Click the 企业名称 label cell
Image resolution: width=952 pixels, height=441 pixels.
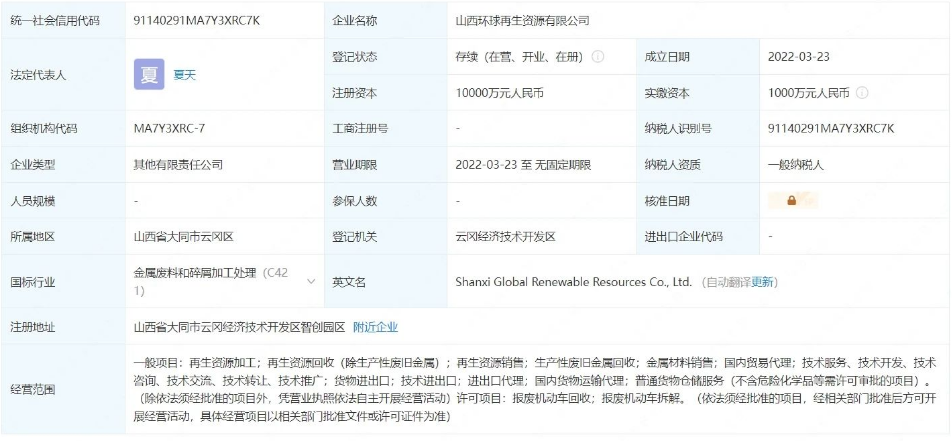click(386, 21)
